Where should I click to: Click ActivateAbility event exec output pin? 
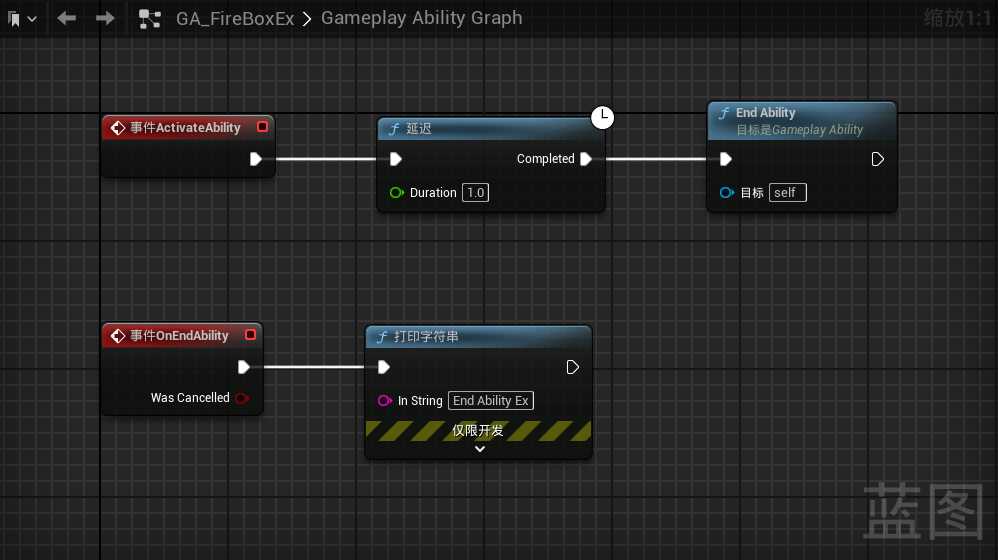pos(256,159)
